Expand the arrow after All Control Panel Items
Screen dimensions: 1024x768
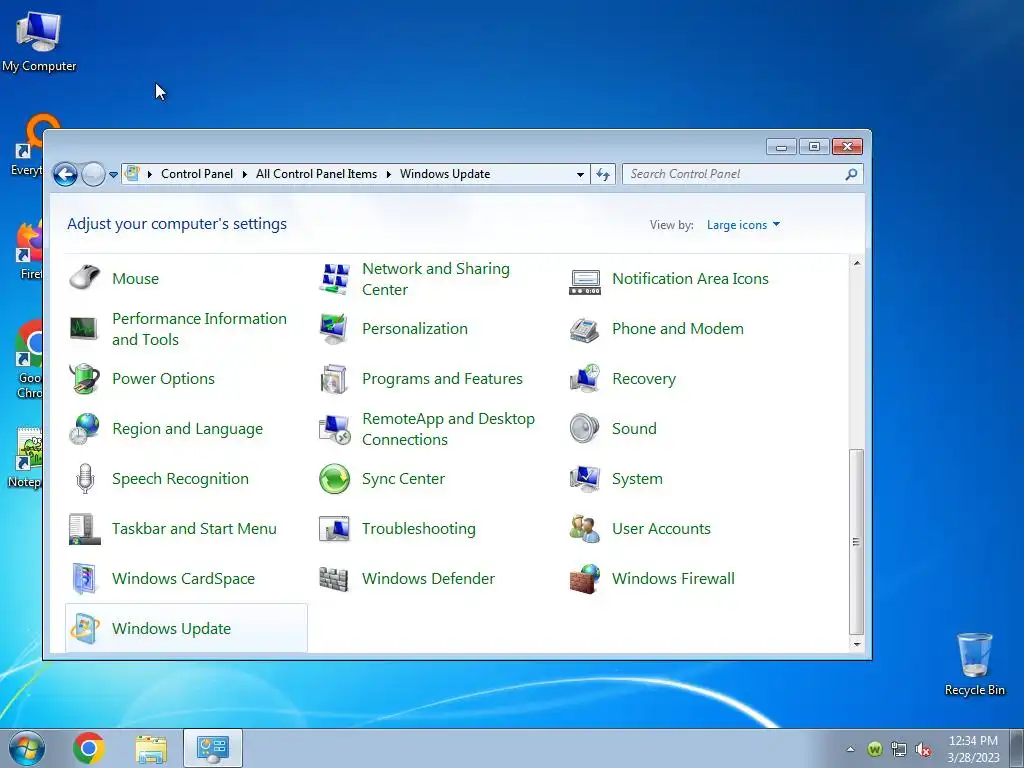(x=389, y=174)
